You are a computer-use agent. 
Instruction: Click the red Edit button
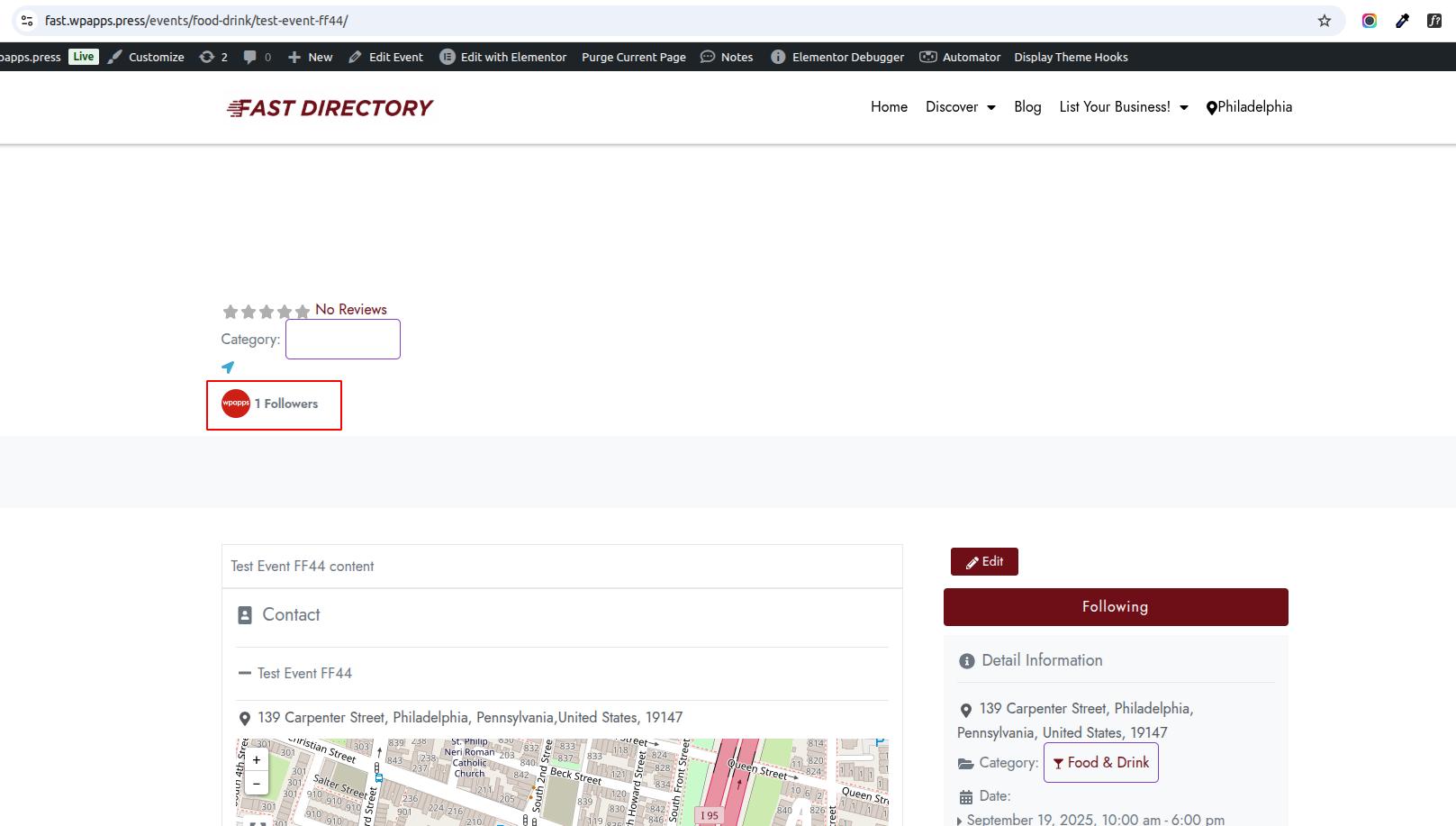tap(984, 562)
